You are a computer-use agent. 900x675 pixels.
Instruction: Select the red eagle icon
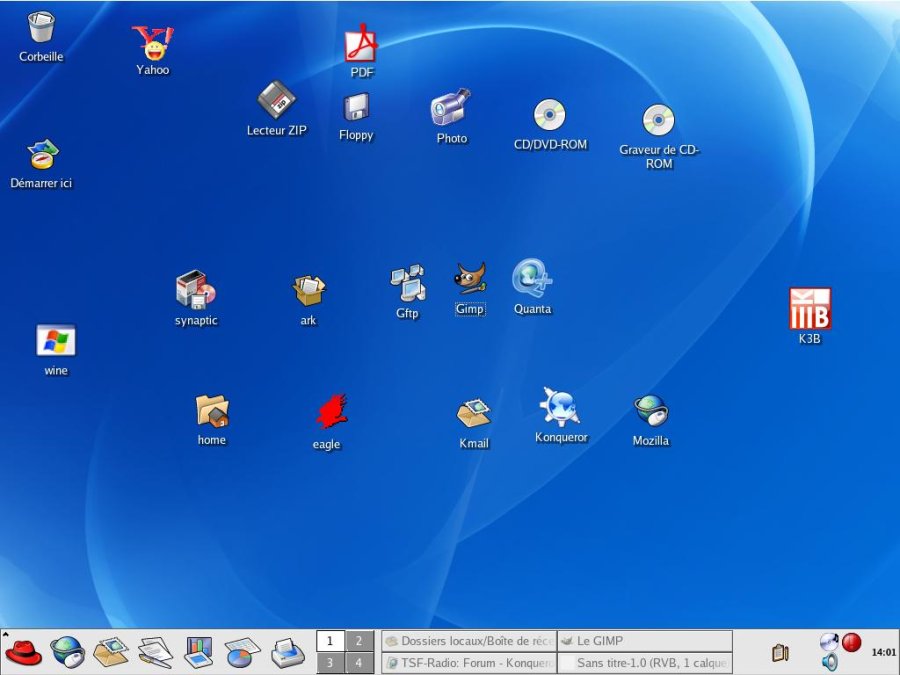coord(332,412)
